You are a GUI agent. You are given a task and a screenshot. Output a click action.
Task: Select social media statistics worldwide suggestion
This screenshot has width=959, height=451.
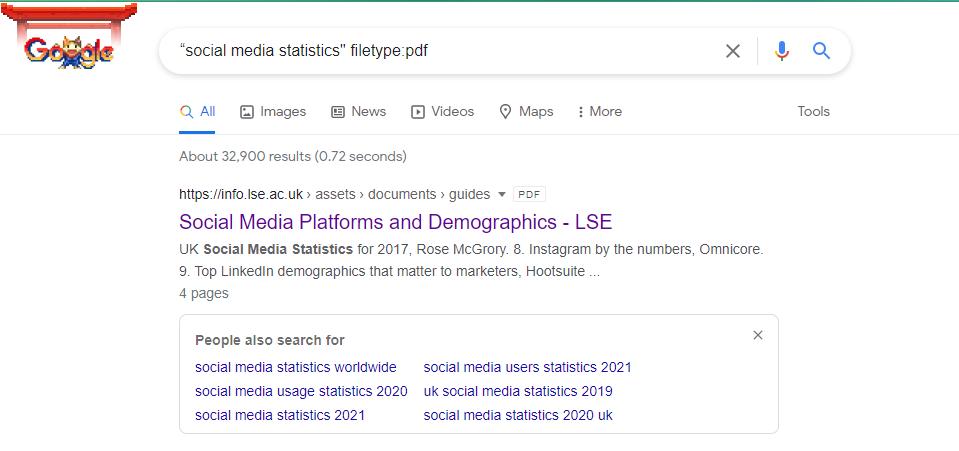point(296,367)
